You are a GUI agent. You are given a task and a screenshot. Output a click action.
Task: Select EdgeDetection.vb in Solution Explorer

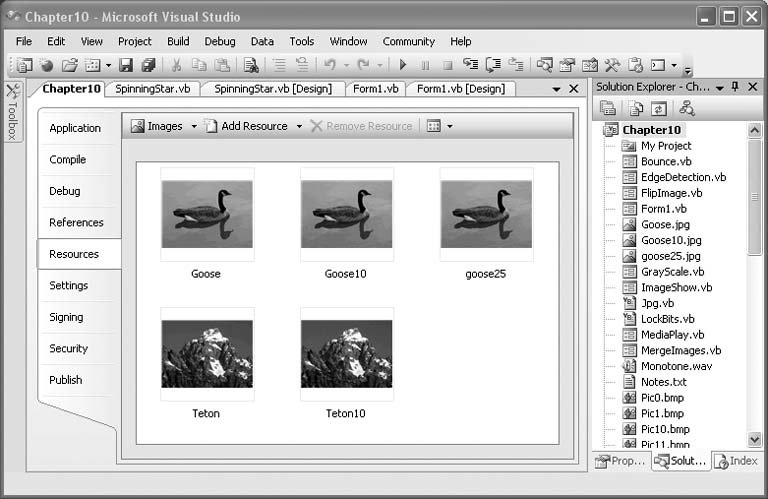(683, 177)
